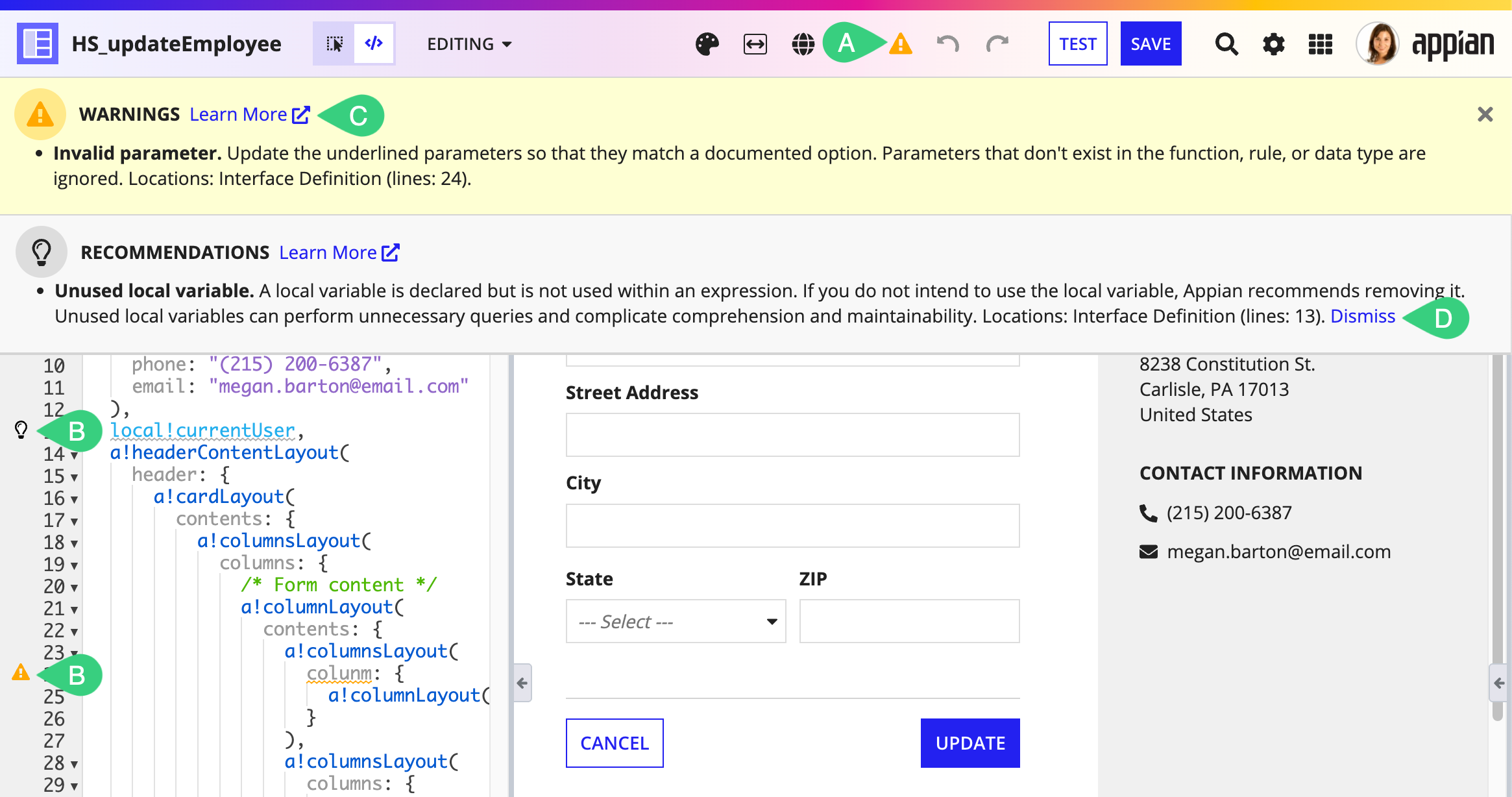The width and height of the screenshot is (1512, 797).
Task: Click the CANCEL button
Action: pos(615,743)
